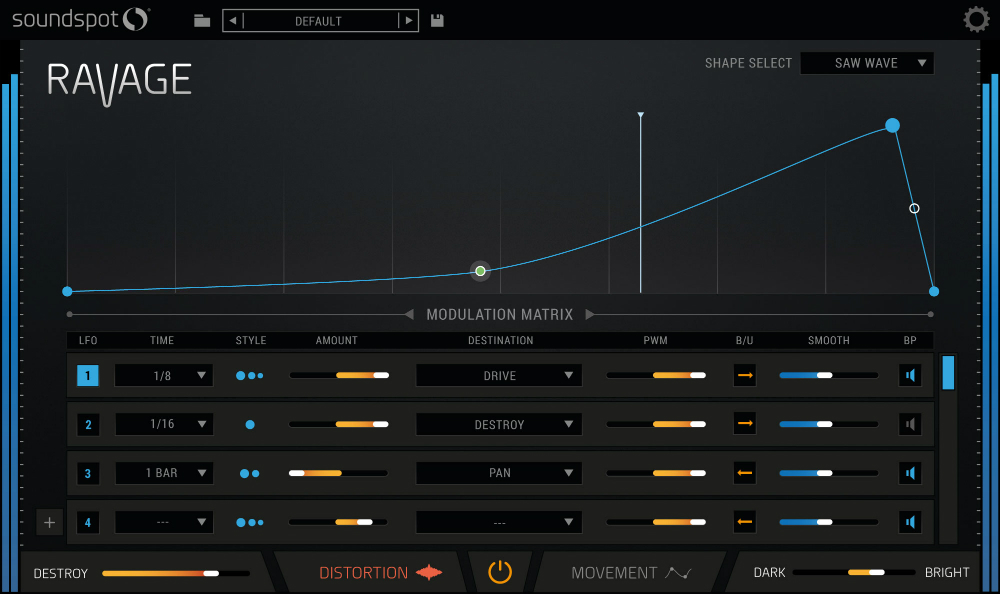Adjust LFO 2 smooth slider

pos(828,424)
